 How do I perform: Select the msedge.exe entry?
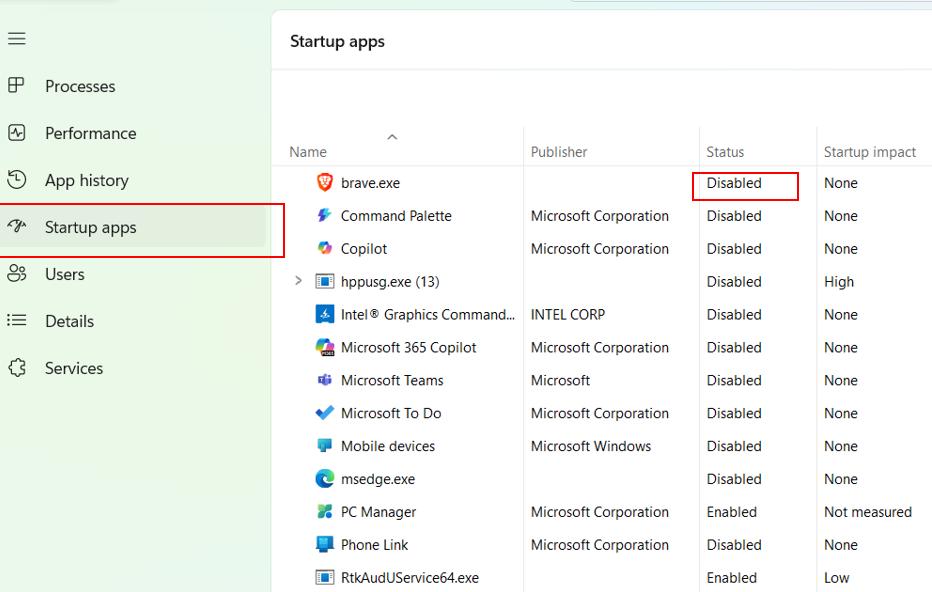click(x=377, y=479)
